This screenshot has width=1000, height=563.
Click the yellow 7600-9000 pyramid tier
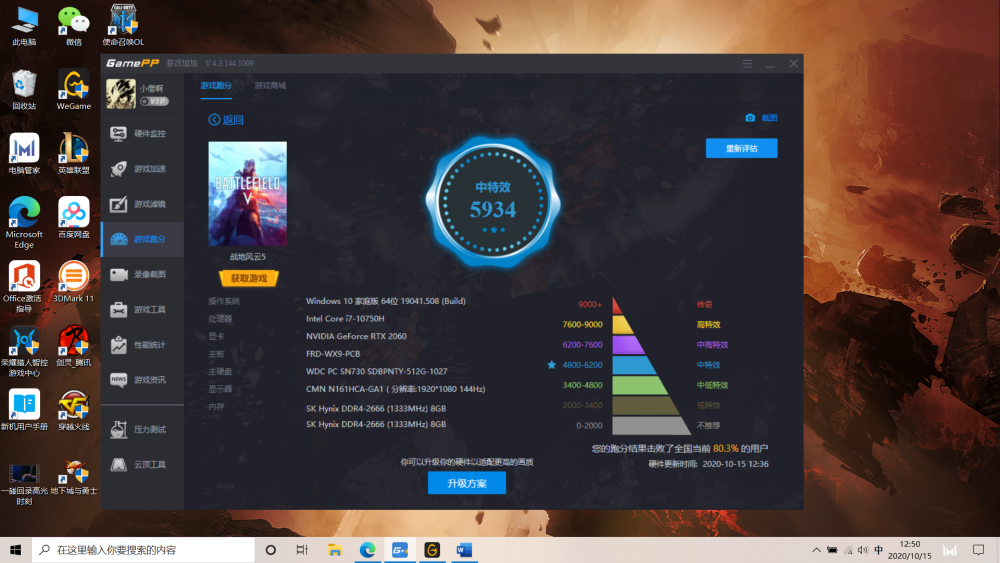click(622, 325)
